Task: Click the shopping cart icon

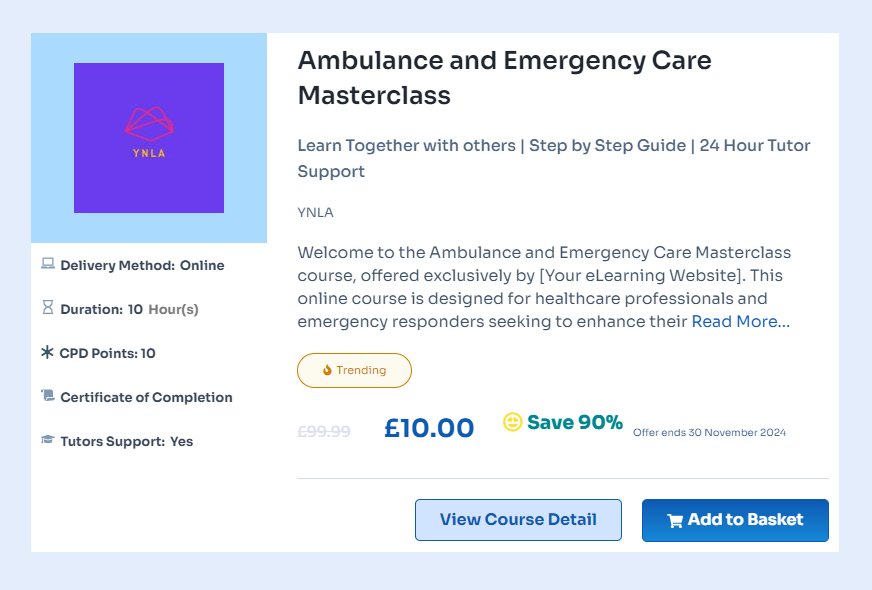Action: coord(675,520)
